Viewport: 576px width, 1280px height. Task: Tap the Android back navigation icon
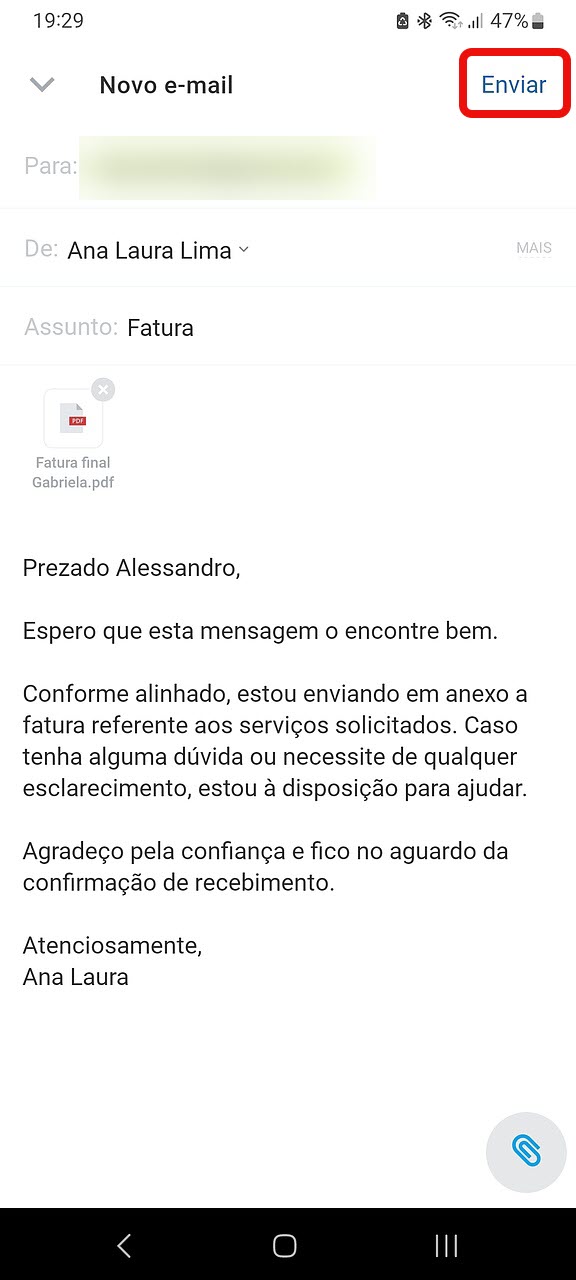coord(125,1245)
